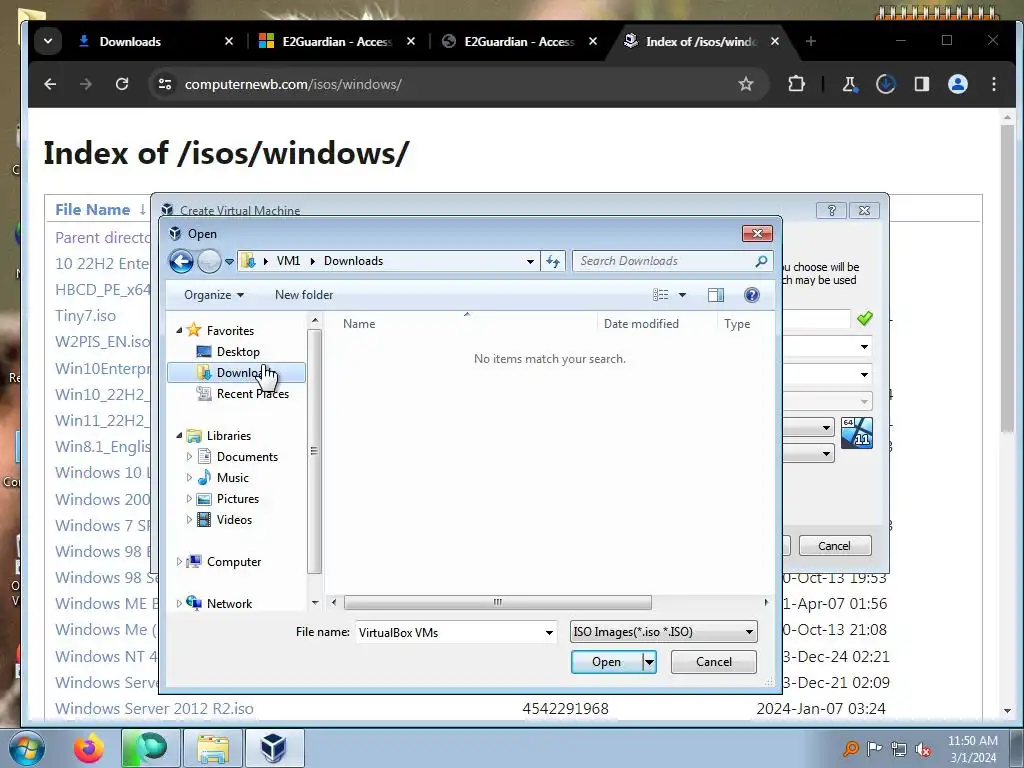
Task: Click VM1 in the address breadcrumb
Action: 288,261
